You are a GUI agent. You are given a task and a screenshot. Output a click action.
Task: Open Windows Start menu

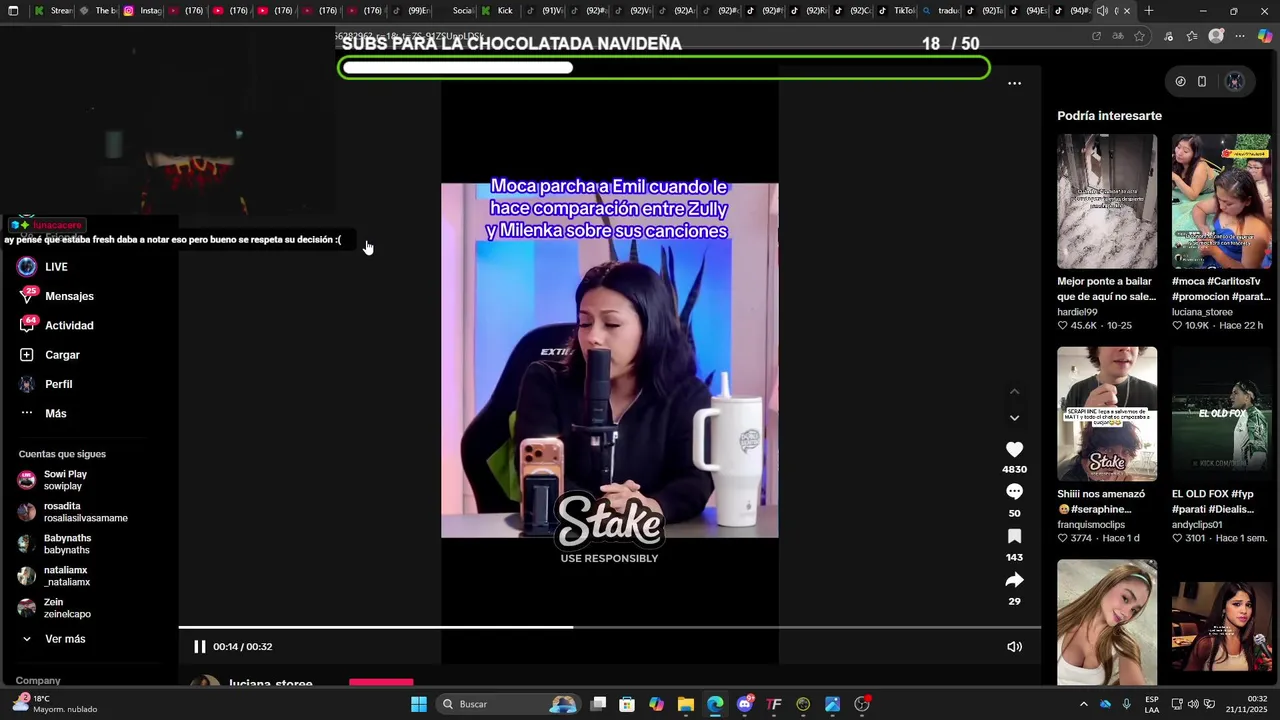[419, 704]
